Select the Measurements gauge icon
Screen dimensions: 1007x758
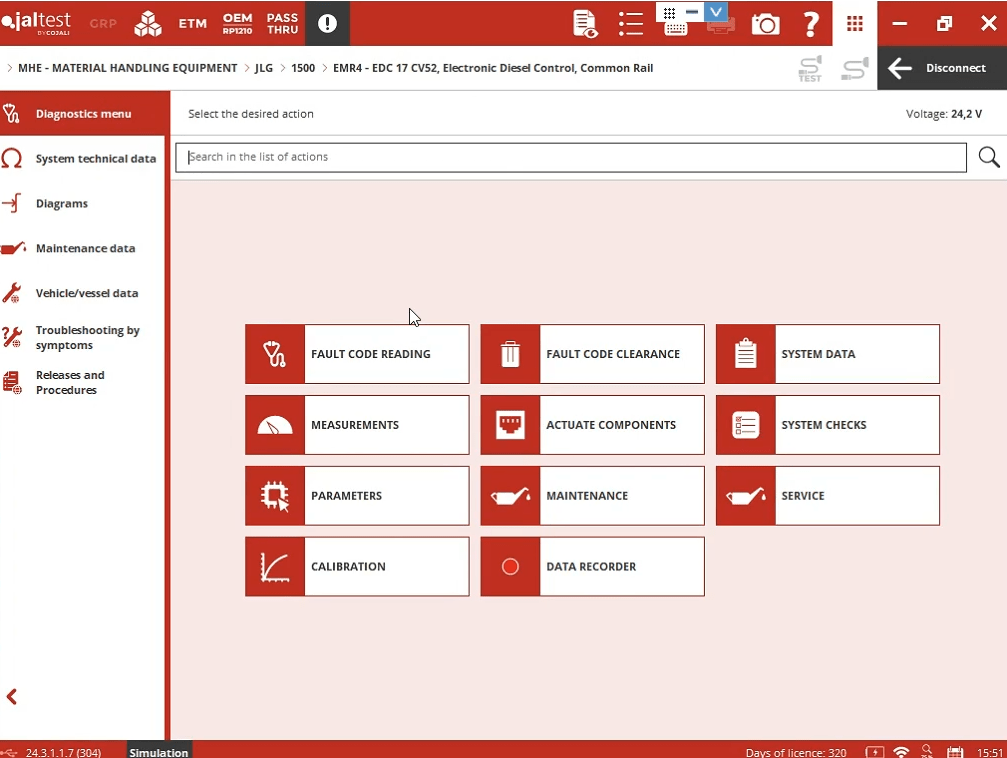(275, 425)
